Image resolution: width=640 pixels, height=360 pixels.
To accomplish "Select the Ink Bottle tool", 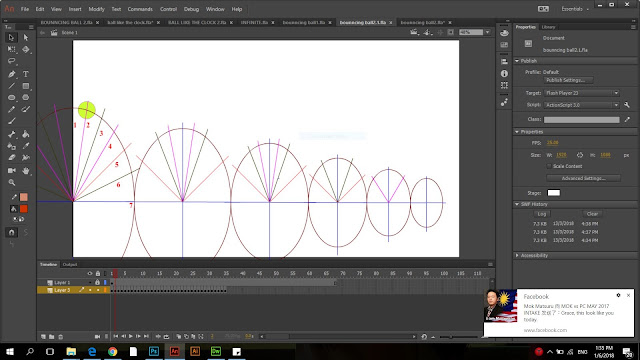I will coord(11,146).
